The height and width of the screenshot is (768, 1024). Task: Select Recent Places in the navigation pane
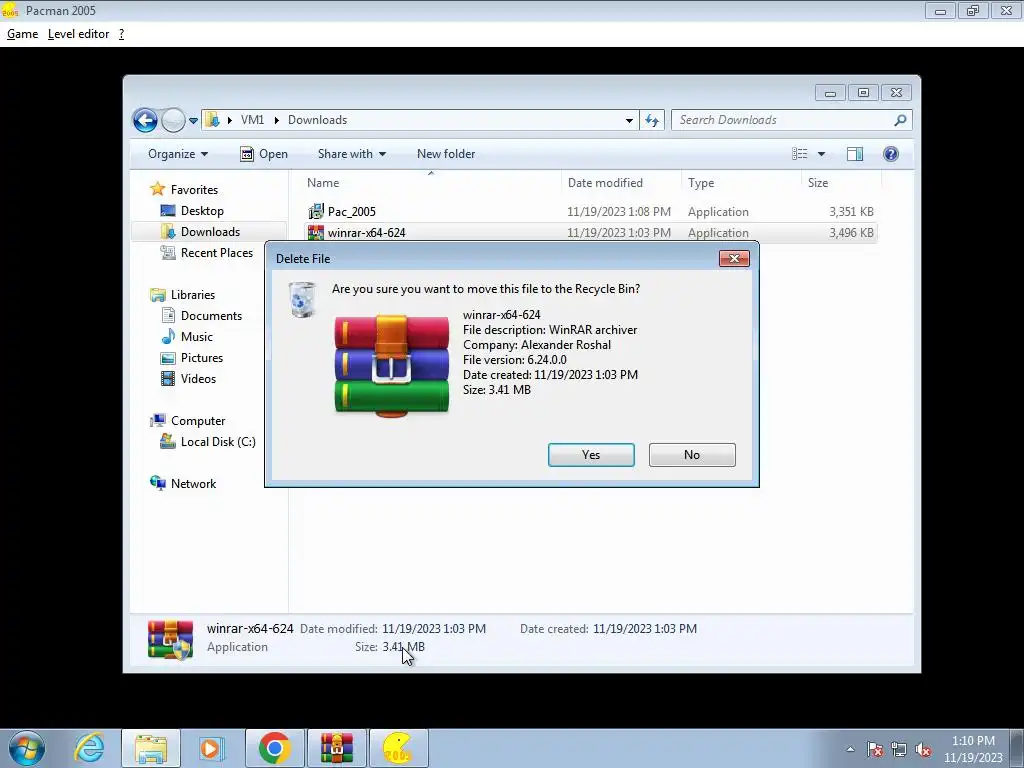[216, 253]
